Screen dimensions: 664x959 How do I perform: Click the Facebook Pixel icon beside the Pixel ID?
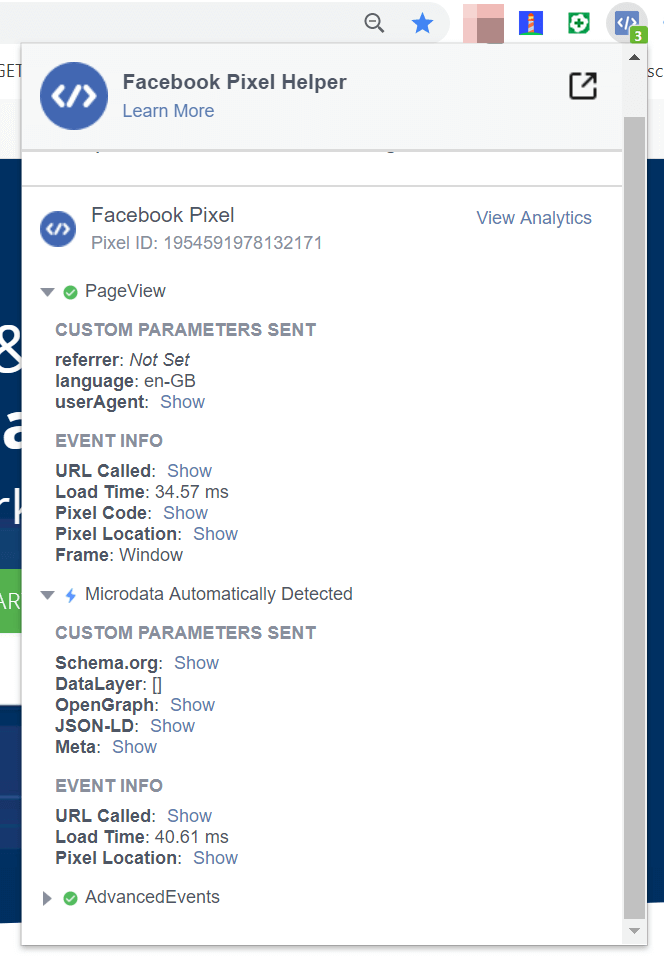click(57, 229)
